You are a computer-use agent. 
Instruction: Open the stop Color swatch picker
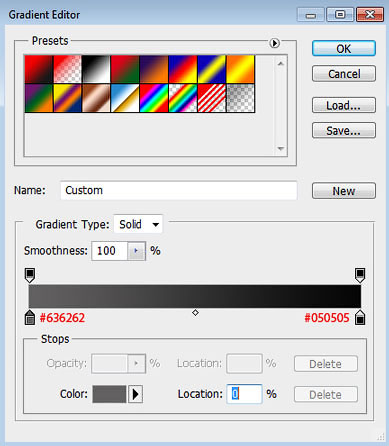coord(109,394)
